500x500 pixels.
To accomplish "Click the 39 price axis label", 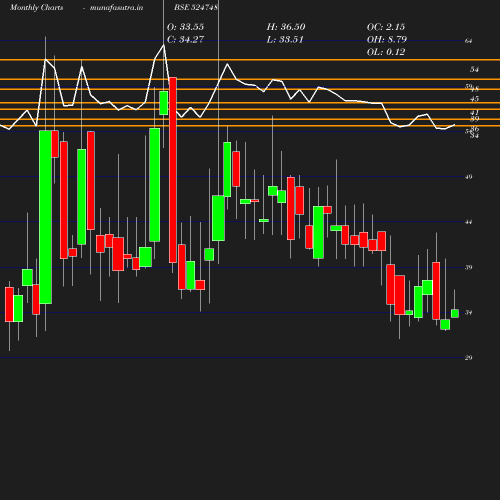I will point(469,267).
